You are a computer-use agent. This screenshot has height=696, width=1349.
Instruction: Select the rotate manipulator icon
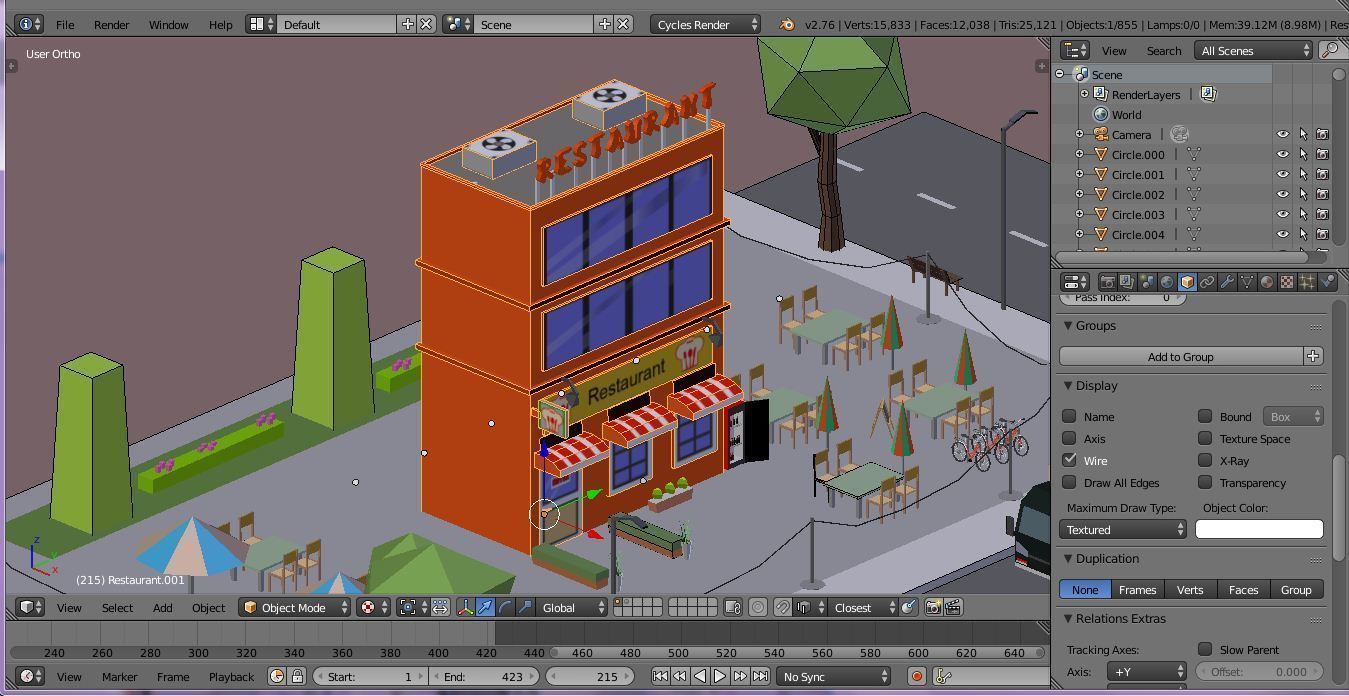[505, 607]
